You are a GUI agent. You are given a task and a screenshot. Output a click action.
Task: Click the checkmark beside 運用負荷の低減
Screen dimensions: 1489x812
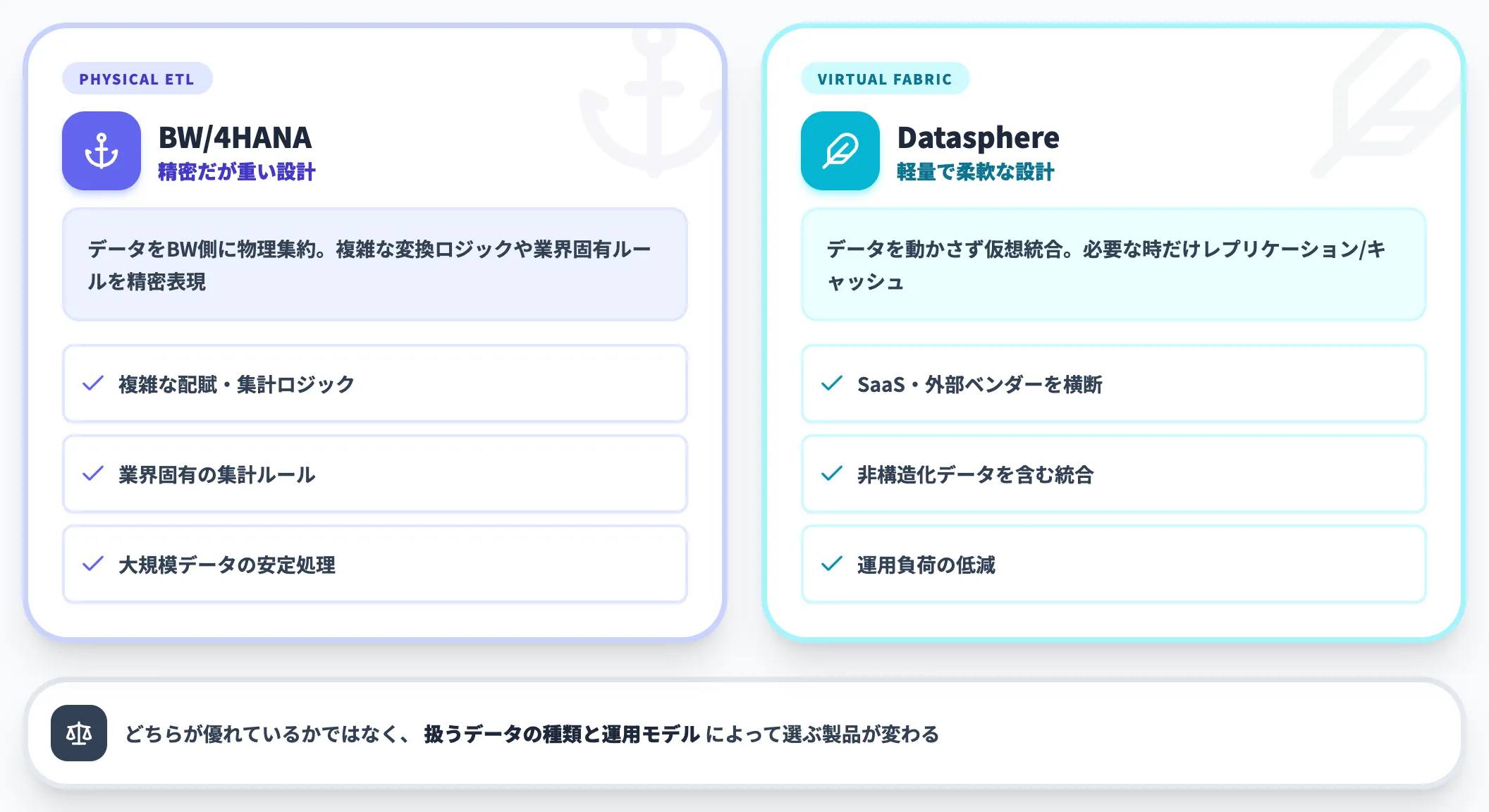click(x=832, y=564)
